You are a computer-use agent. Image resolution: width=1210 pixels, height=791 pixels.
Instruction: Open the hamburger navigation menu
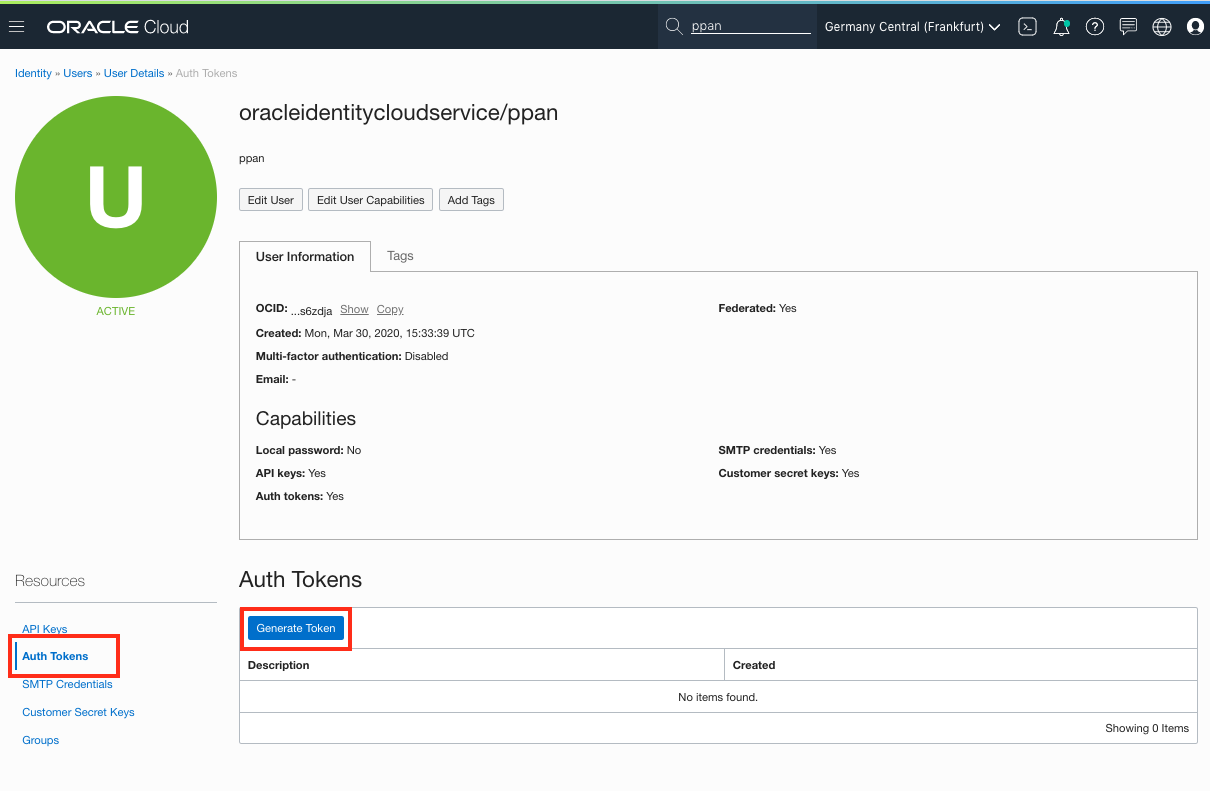tap(16, 27)
